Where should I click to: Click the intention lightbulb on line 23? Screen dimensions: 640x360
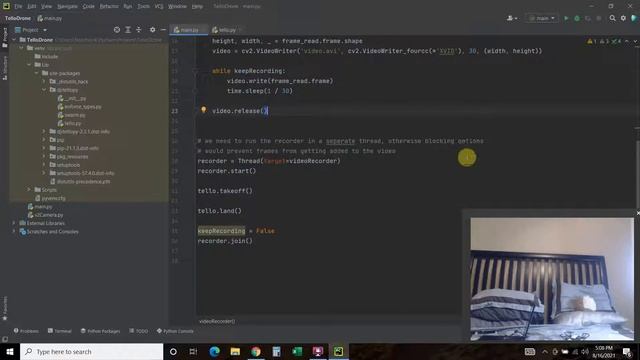tap(203, 110)
